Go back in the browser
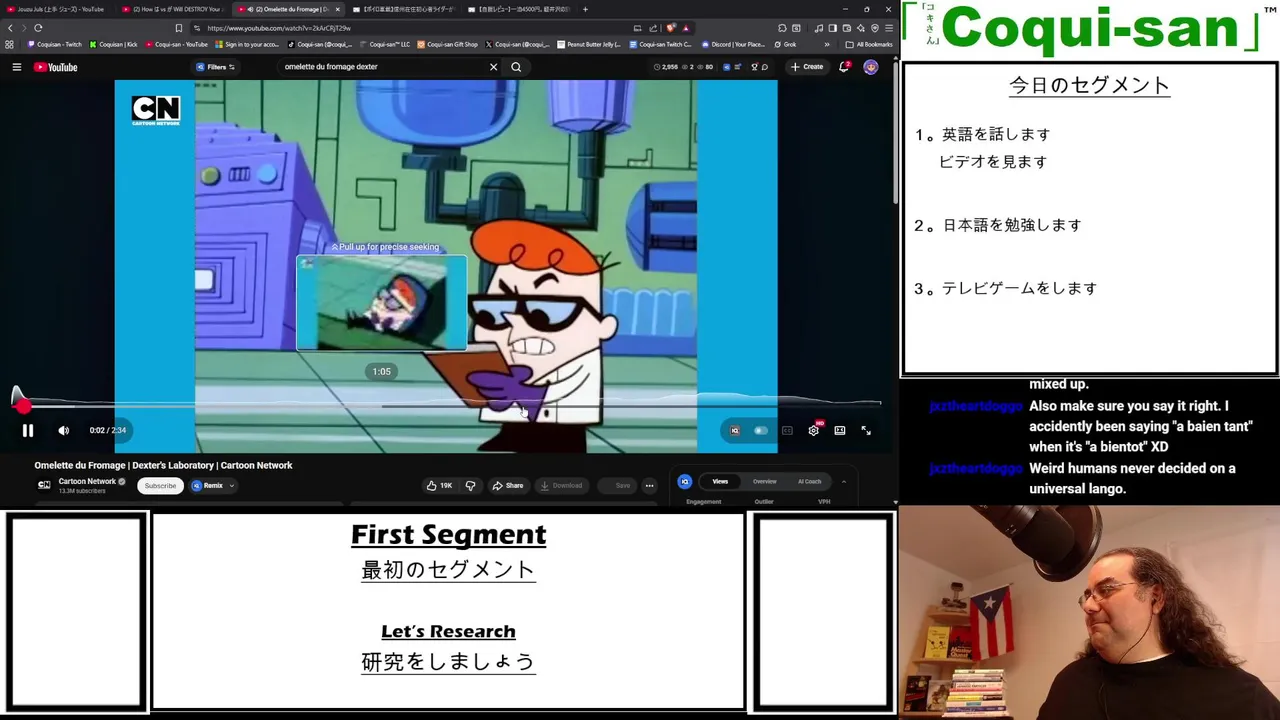Screen dimensions: 1280x720 pos(10,28)
